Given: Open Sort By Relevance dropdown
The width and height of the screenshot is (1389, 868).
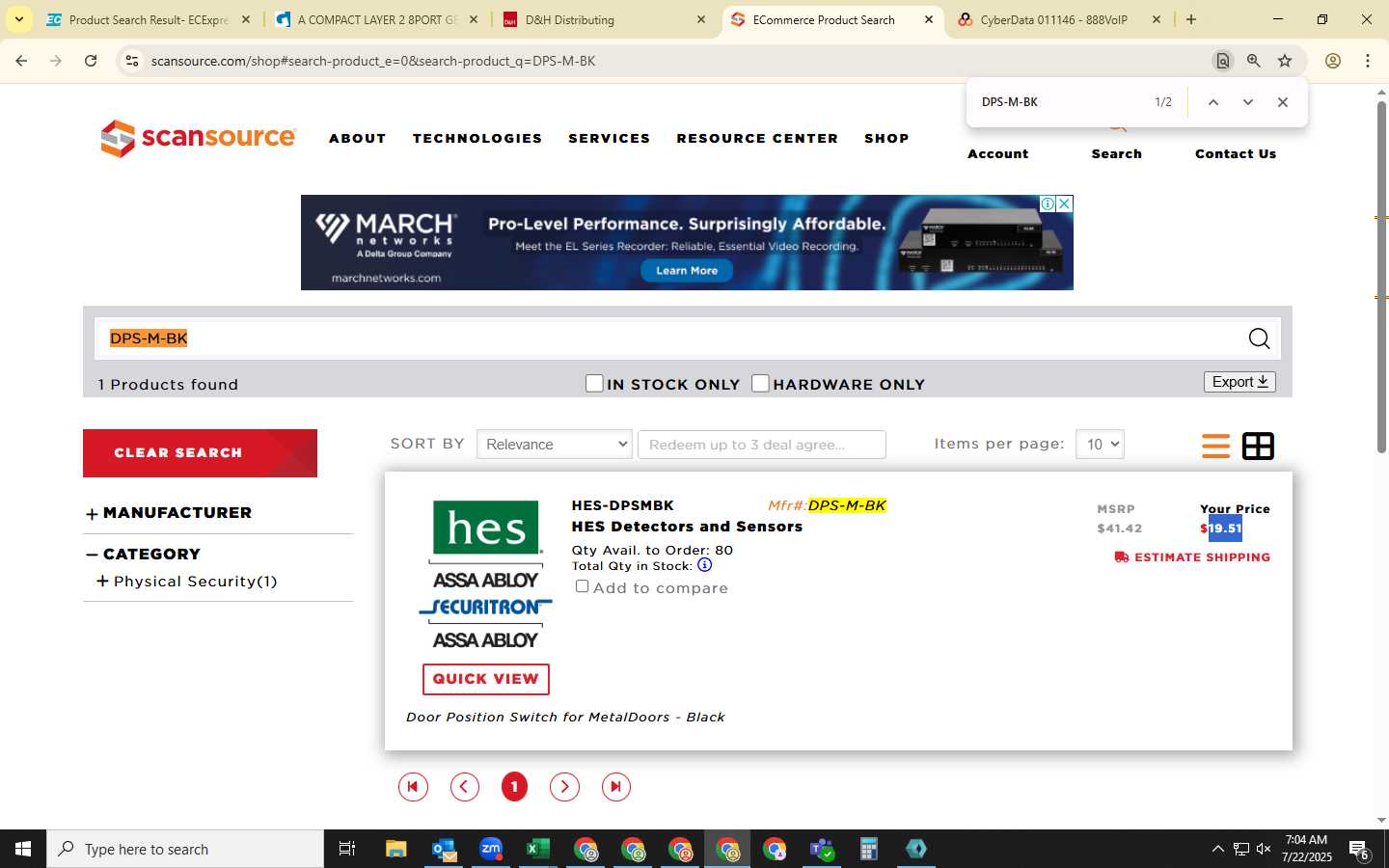Looking at the screenshot, I should tap(555, 445).
